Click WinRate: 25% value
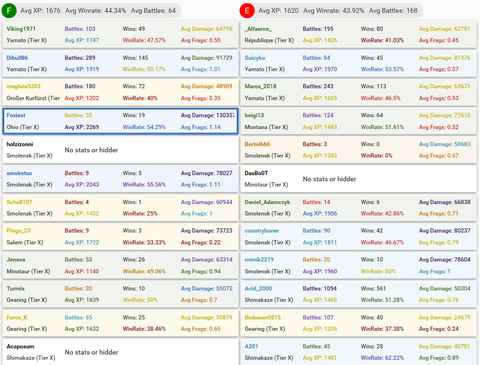Viewport: 480px width, 365px height. click(x=140, y=213)
